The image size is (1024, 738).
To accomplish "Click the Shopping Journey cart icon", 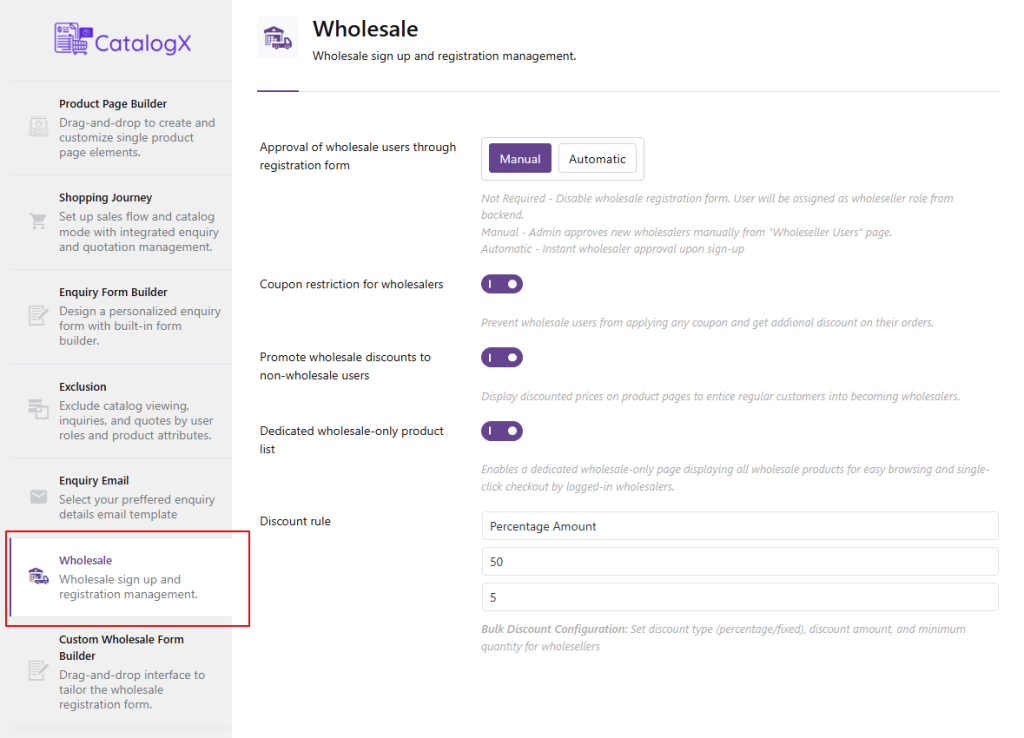I will pos(38,221).
